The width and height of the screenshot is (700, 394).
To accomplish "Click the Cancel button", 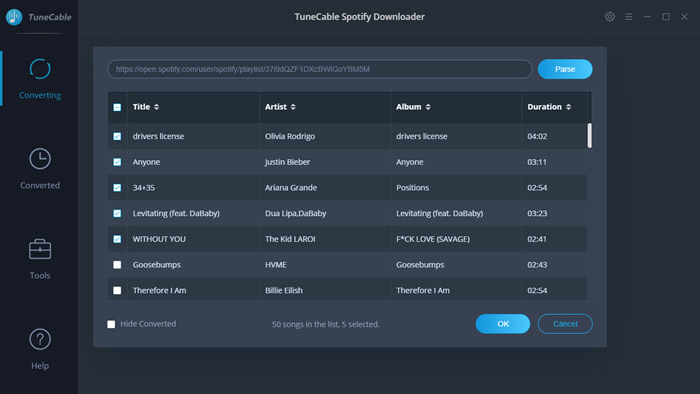I will click(565, 324).
